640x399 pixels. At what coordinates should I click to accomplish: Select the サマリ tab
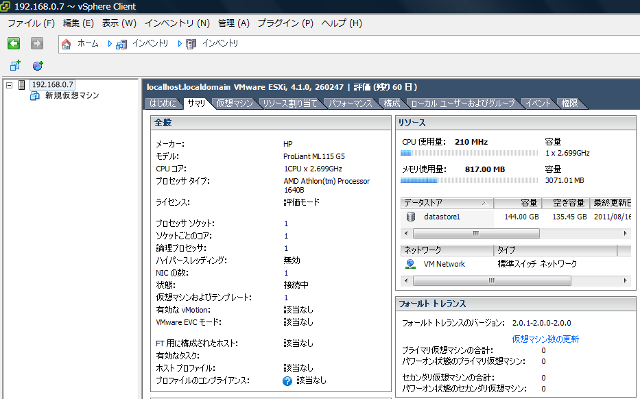[197, 104]
